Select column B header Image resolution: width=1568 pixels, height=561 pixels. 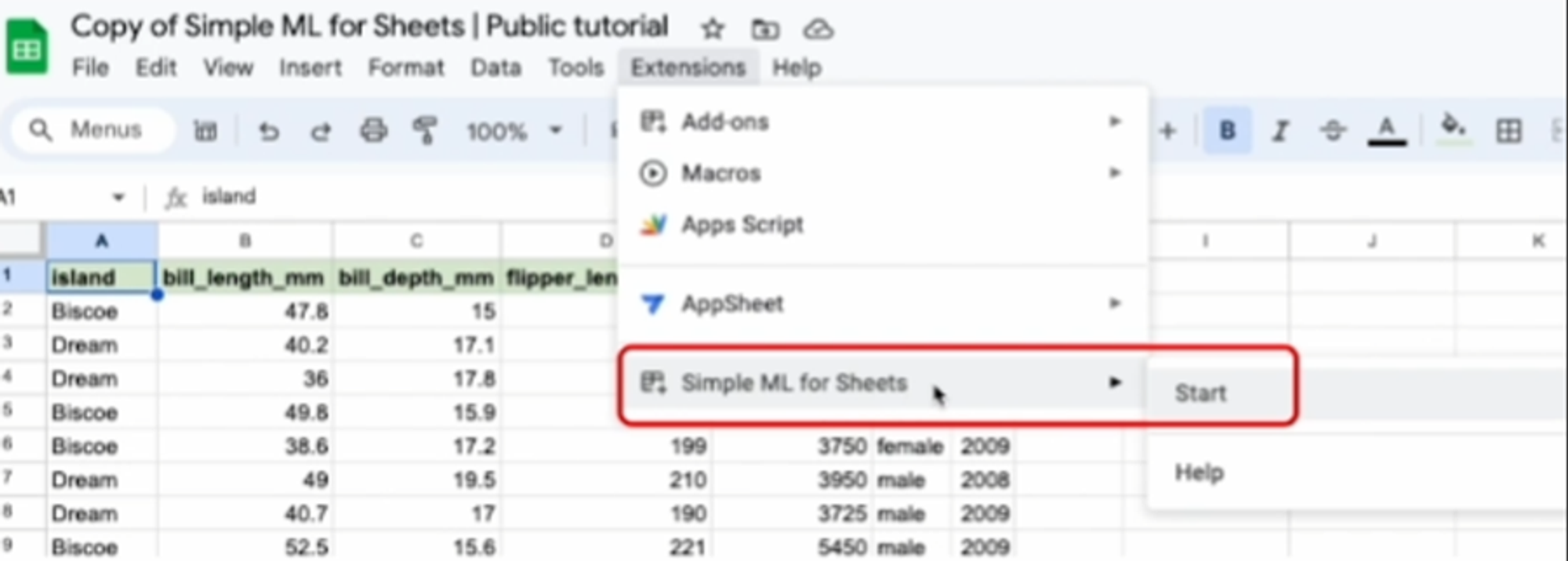245,241
